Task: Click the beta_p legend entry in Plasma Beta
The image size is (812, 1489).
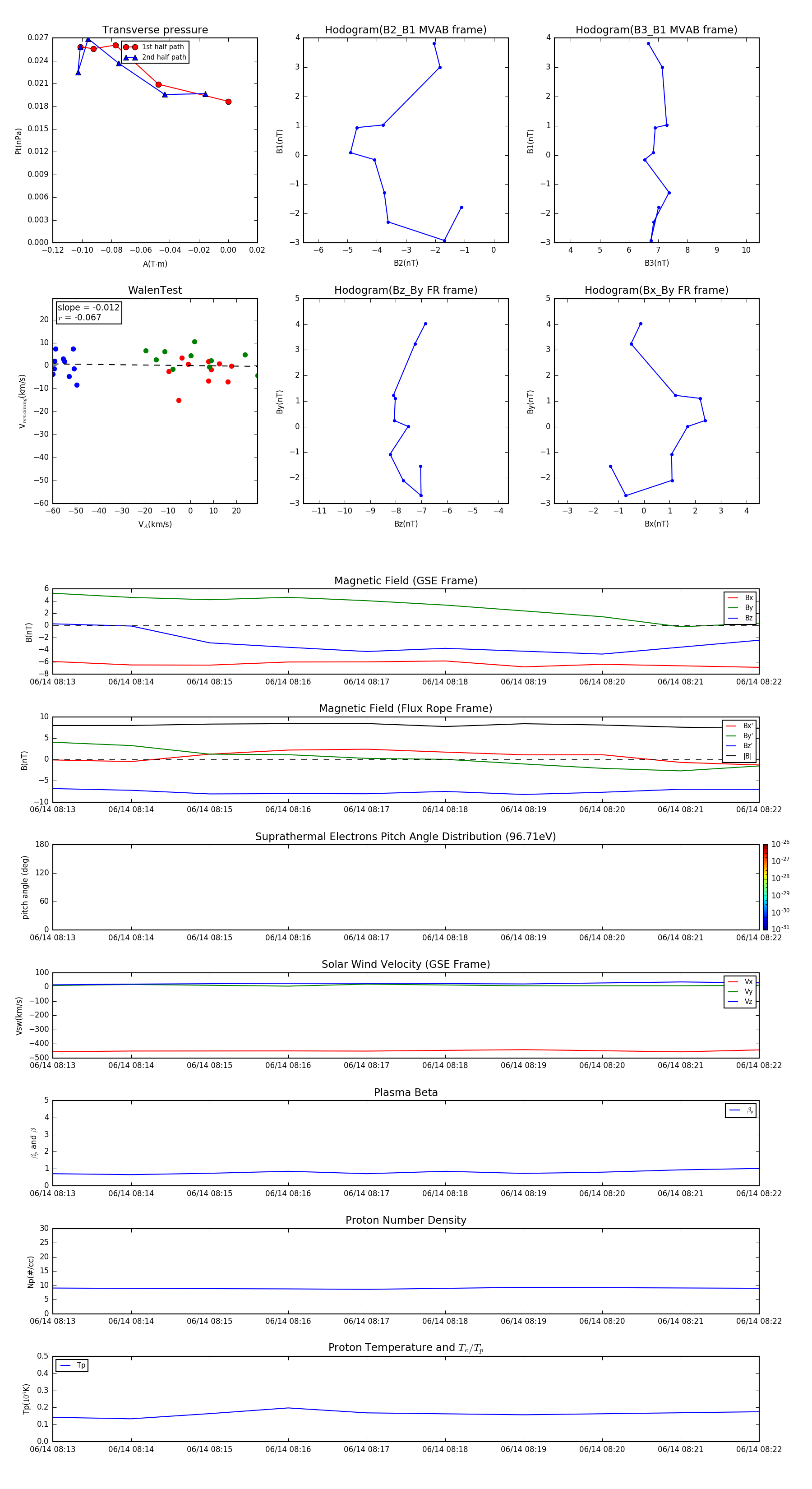Action: click(741, 1110)
